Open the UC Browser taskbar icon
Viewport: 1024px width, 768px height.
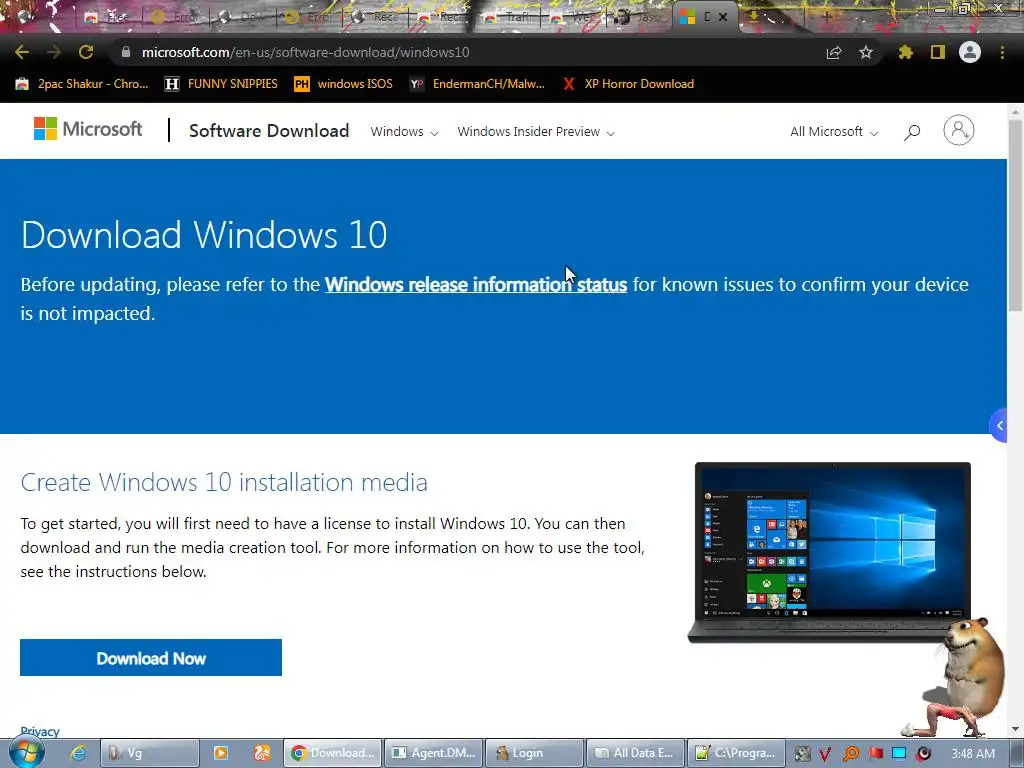point(262,753)
